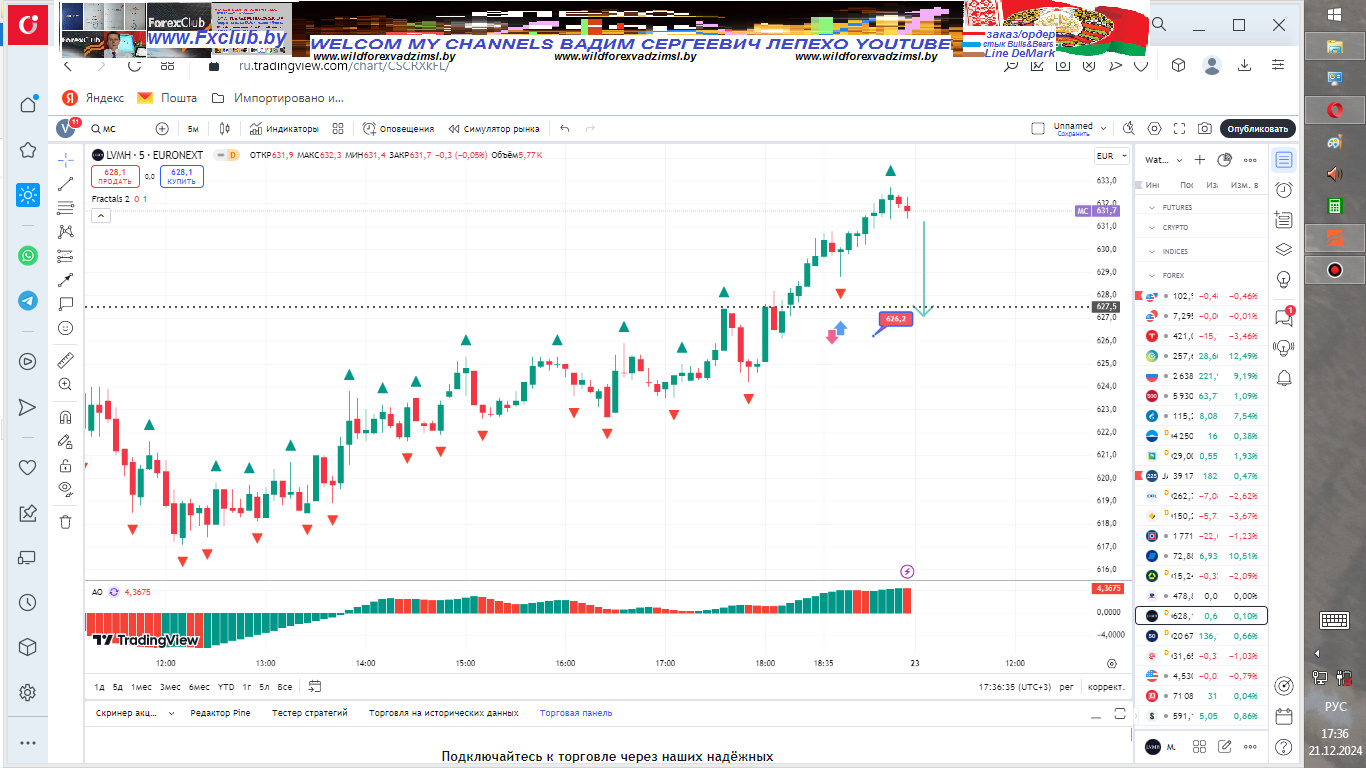Open quick search lightning tool
This screenshot has width=1366, height=768.
[1129, 129]
